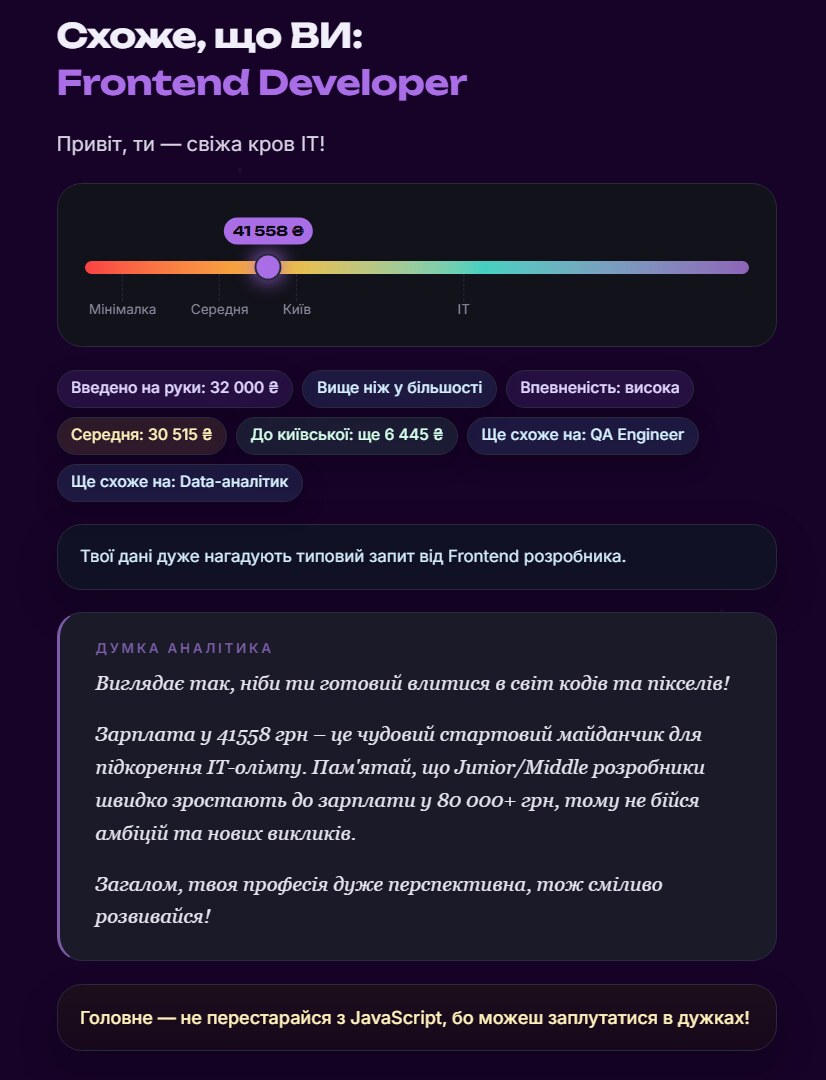Click the 'Введено на руки: 32 000 ₴' chip

coord(175,388)
